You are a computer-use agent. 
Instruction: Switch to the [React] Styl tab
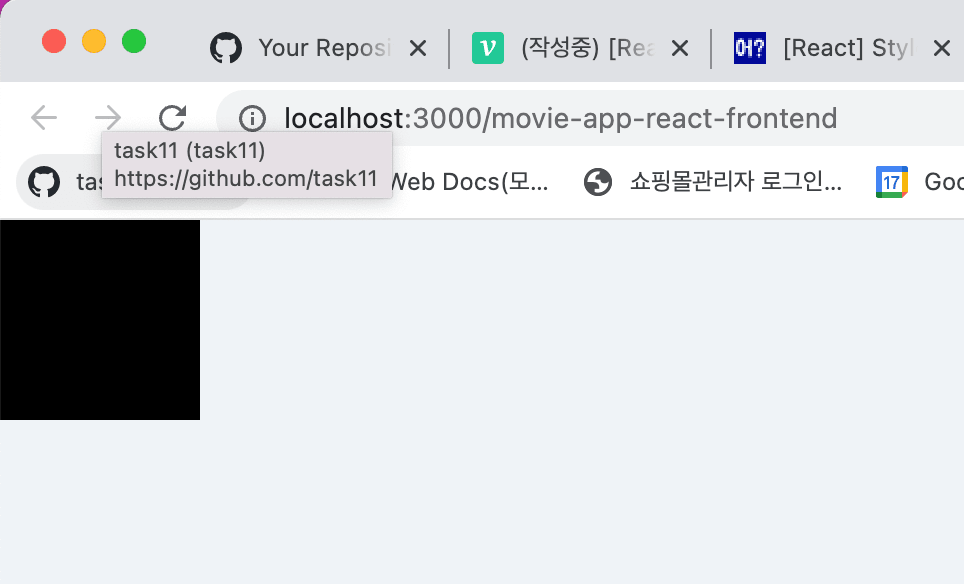click(x=848, y=48)
